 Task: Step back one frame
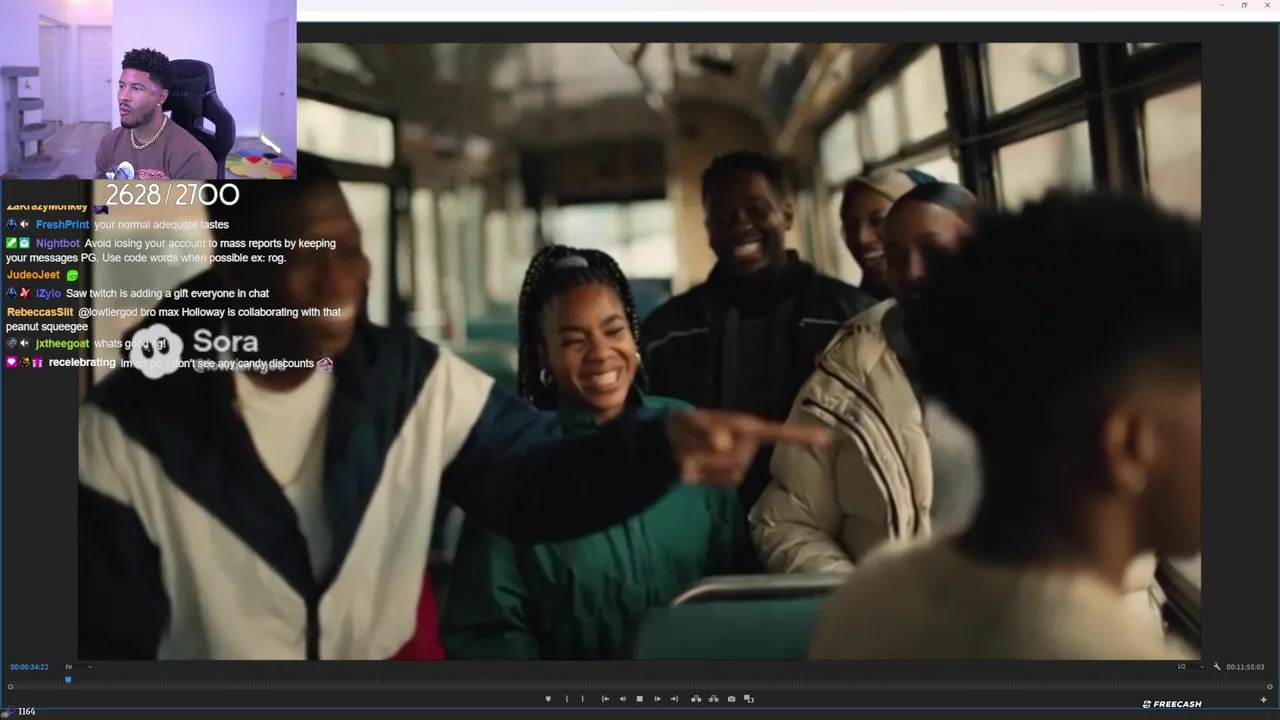(622, 699)
